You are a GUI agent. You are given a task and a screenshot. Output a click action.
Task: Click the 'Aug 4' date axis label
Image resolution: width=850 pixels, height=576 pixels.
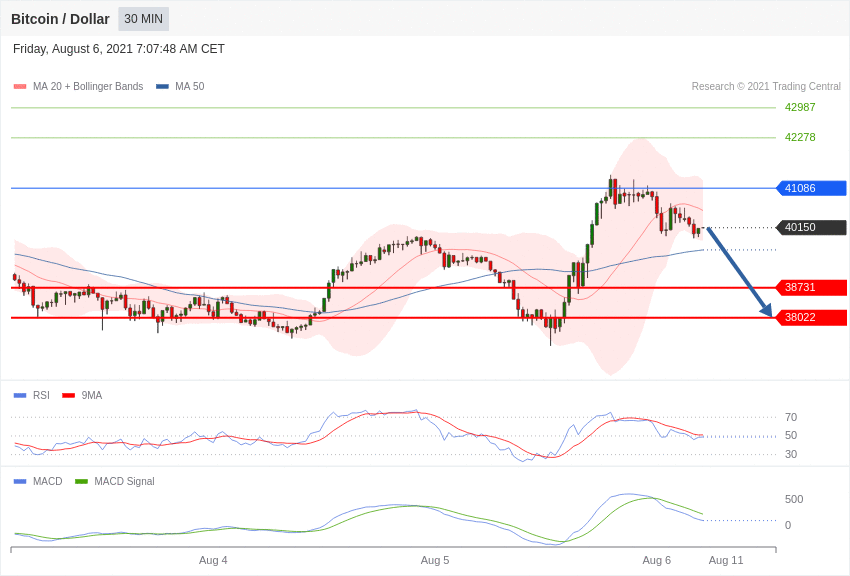pyautogui.click(x=213, y=560)
